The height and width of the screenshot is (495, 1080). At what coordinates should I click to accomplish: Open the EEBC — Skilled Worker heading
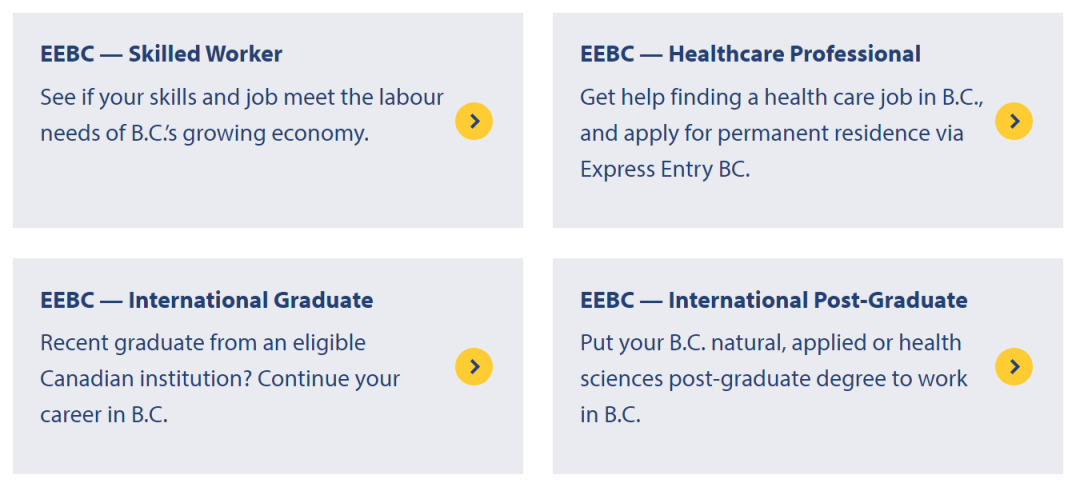click(161, 54)
